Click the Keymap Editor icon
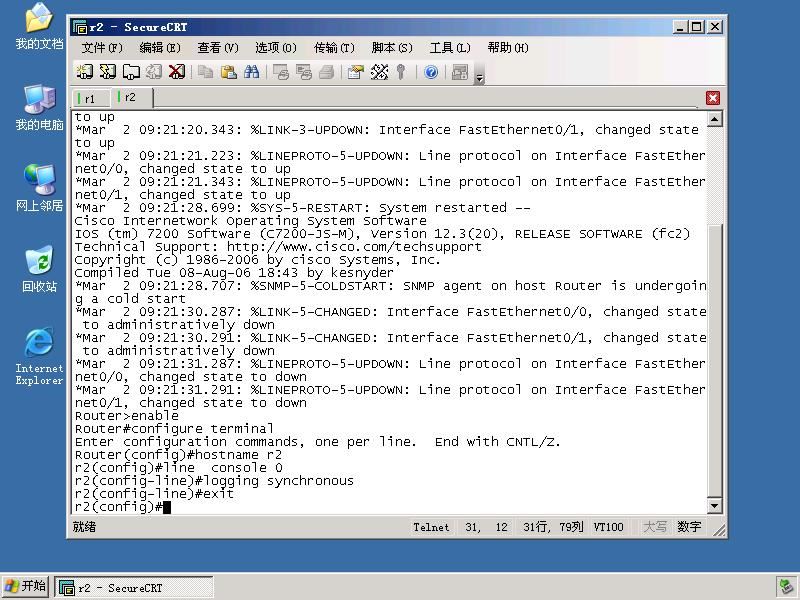The width and height of the screenshot is (800, 600). 379,72
